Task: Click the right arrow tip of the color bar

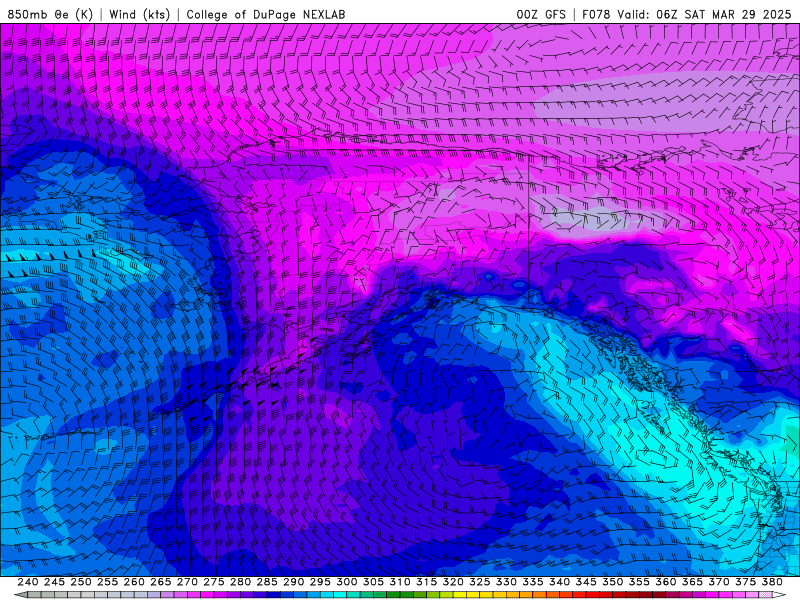Action: coord(781,595)
